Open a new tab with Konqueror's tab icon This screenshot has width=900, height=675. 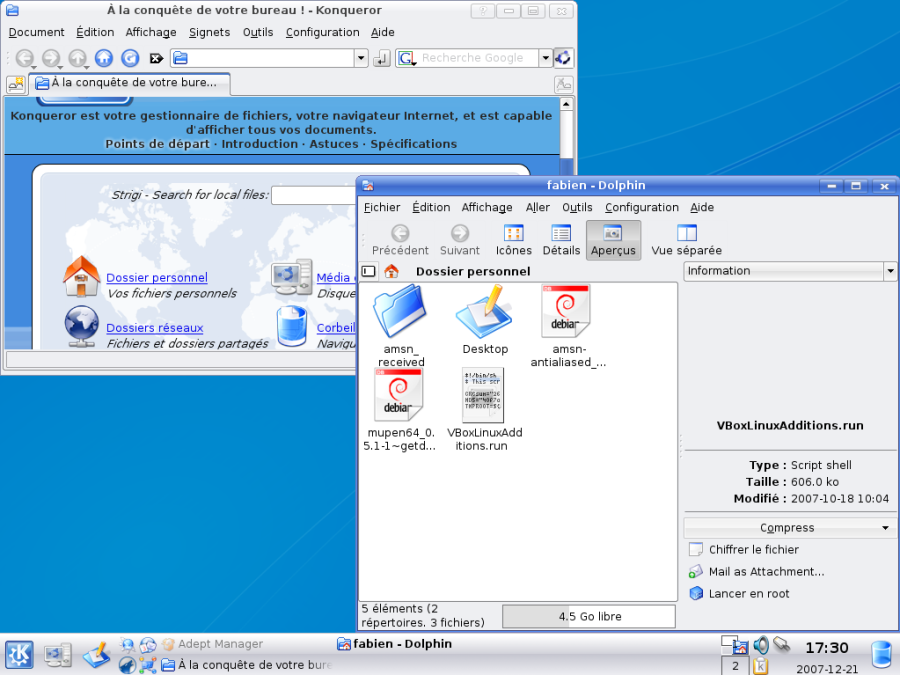pyautogui.click(x=15, y=84)
